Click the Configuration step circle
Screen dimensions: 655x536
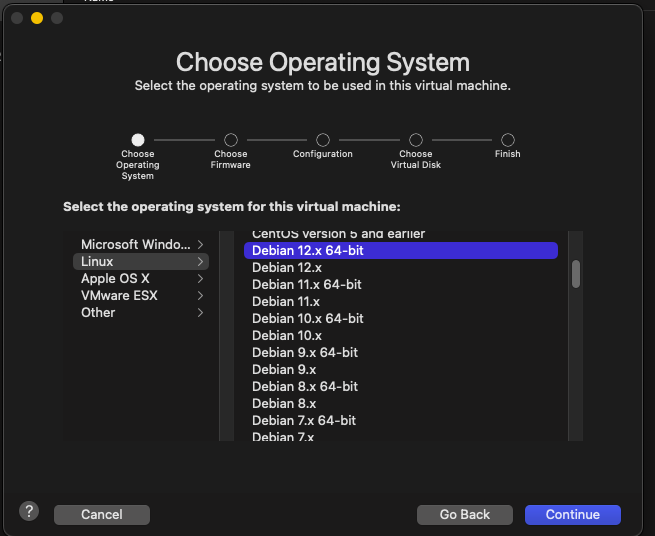[323, 140]
